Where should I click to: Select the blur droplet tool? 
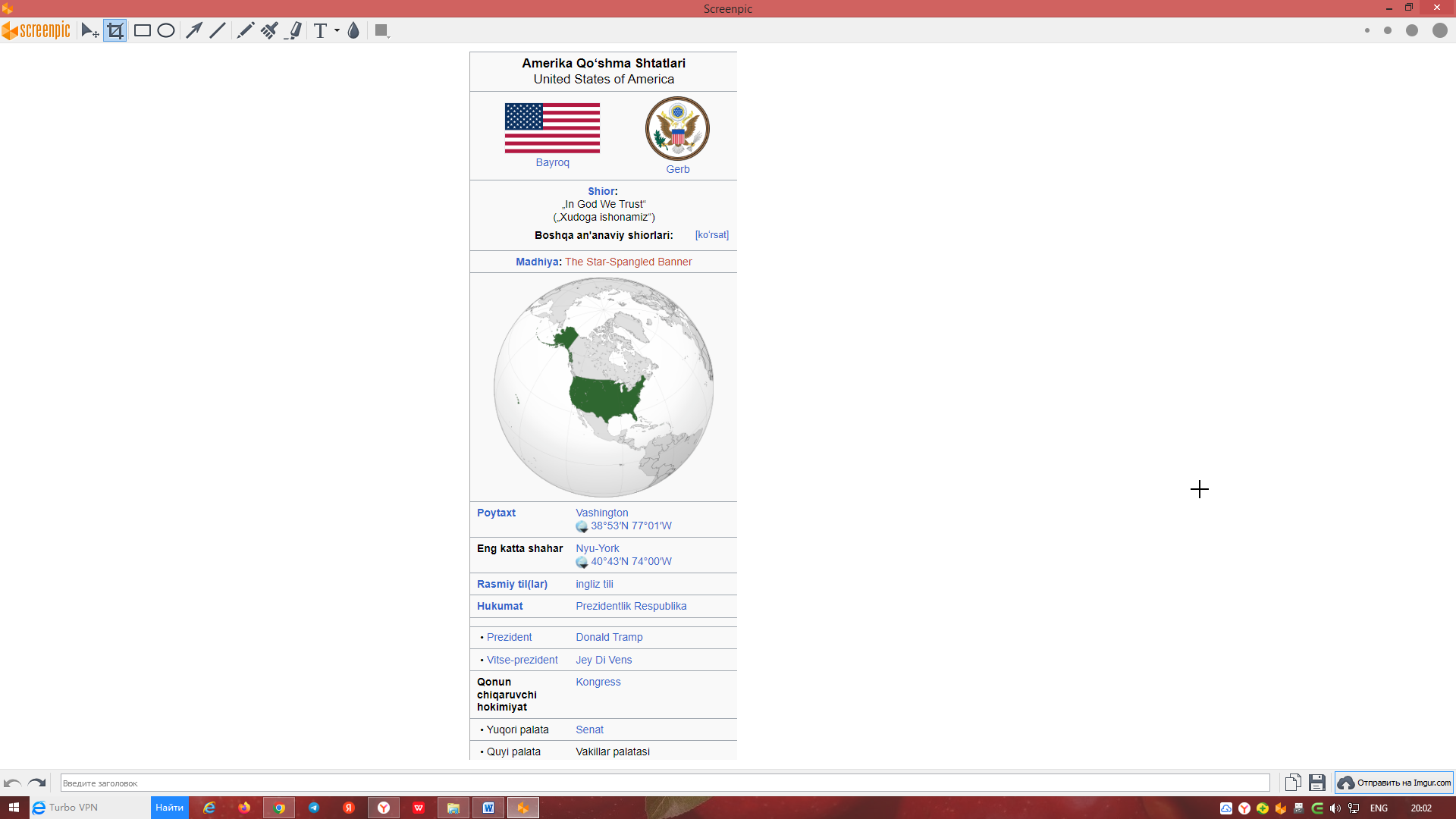(x=353, y=31)
